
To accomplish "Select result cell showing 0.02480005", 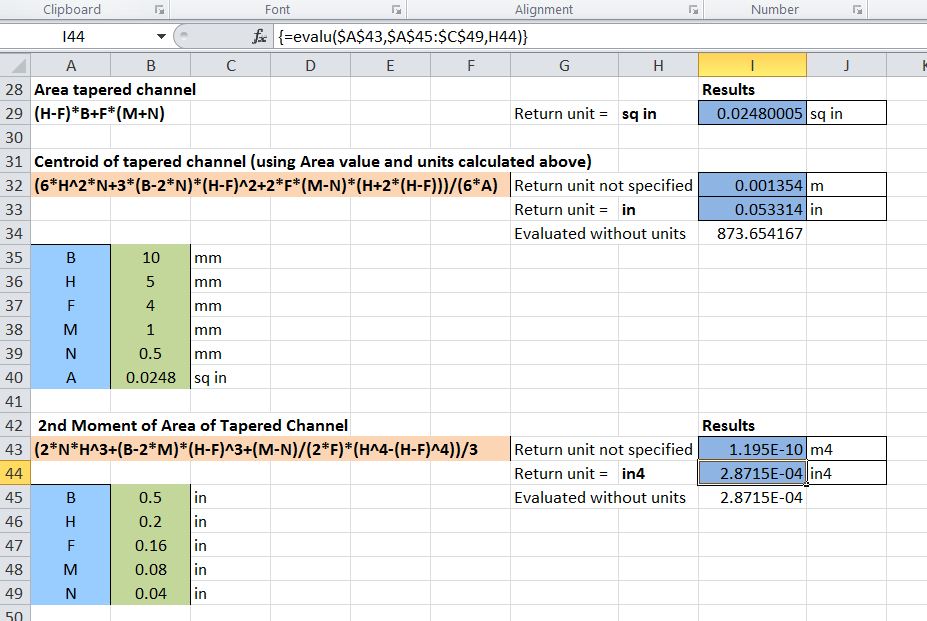I will pos(752,113).
